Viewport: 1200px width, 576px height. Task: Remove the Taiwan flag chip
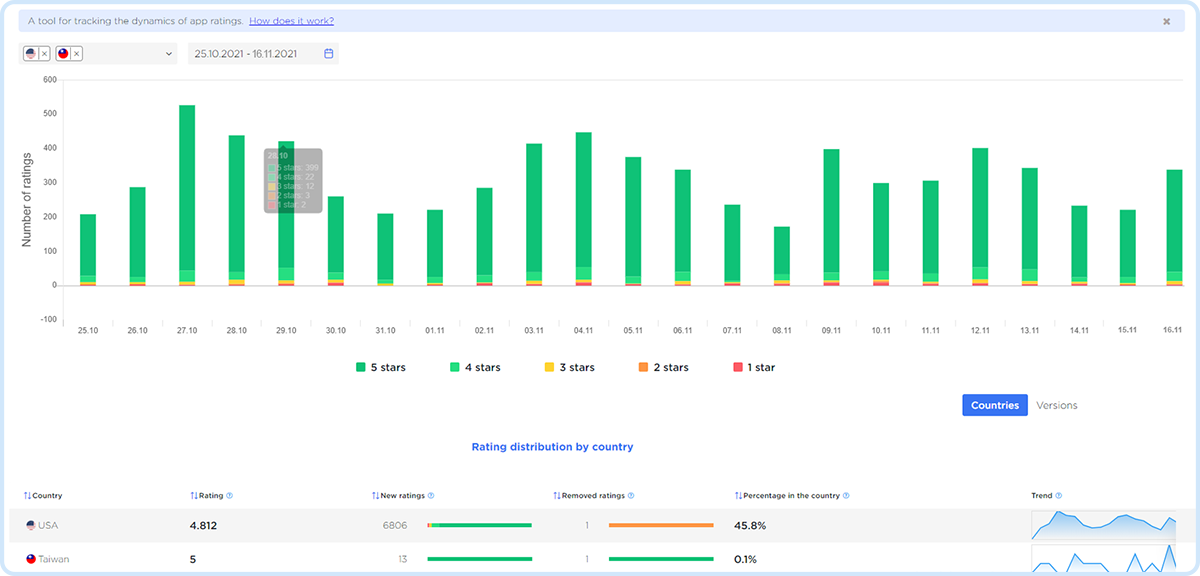click(77, 54)
